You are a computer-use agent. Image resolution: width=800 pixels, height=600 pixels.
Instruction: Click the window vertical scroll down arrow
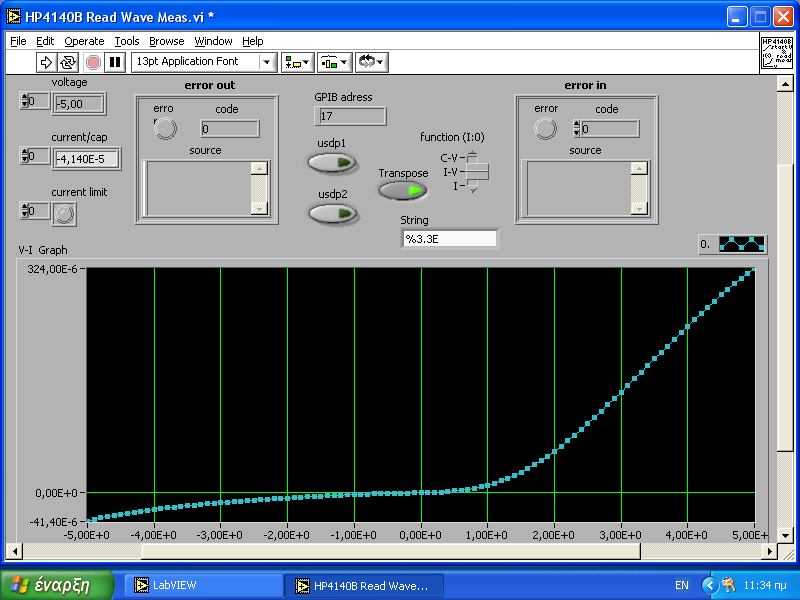785,536
